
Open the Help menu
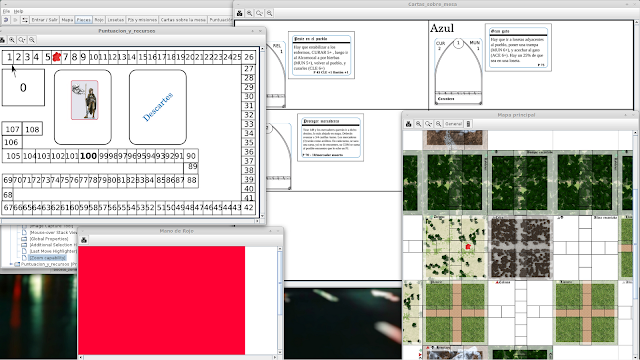(x=18, y=11)
